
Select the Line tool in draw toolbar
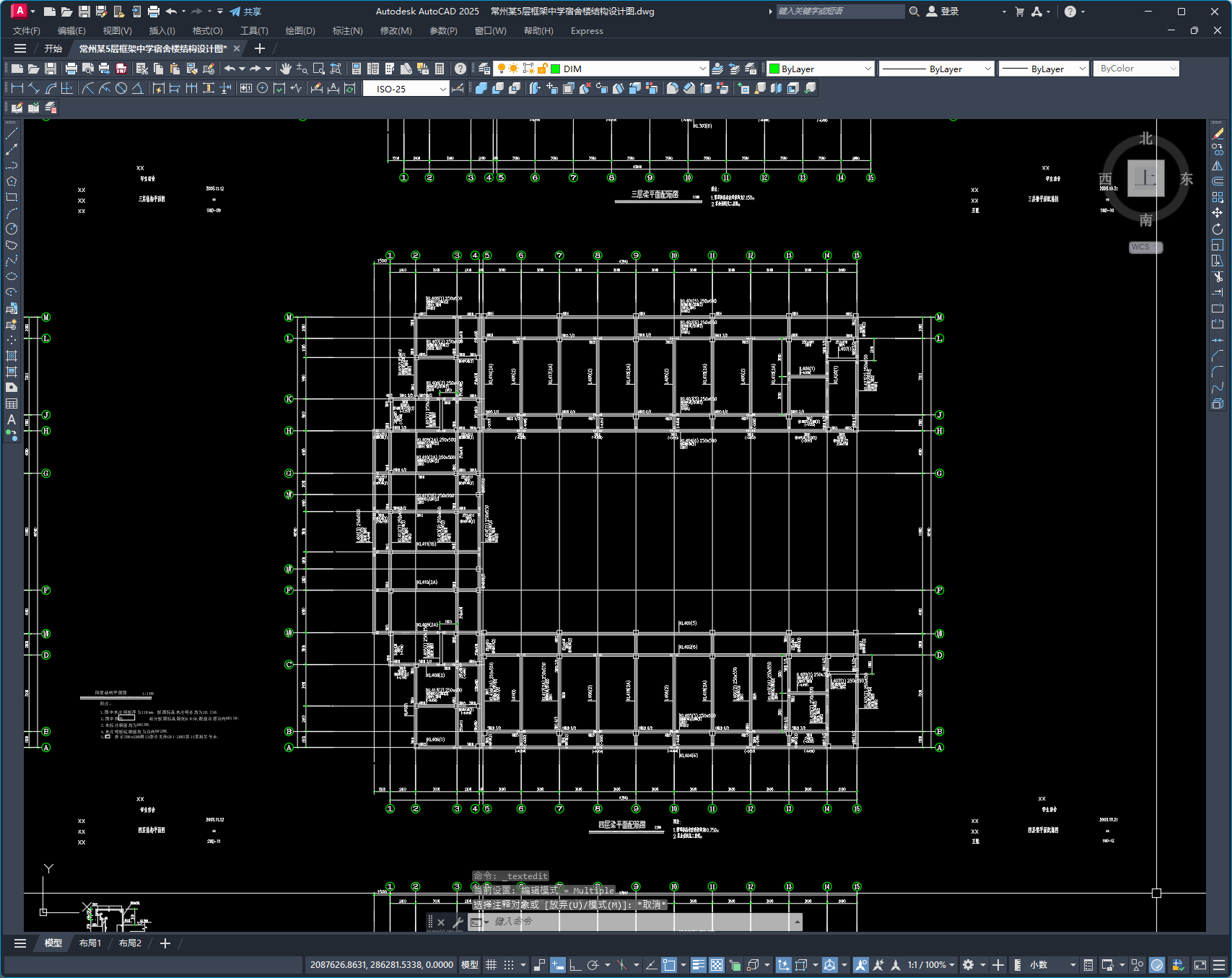tap(12, 134)
